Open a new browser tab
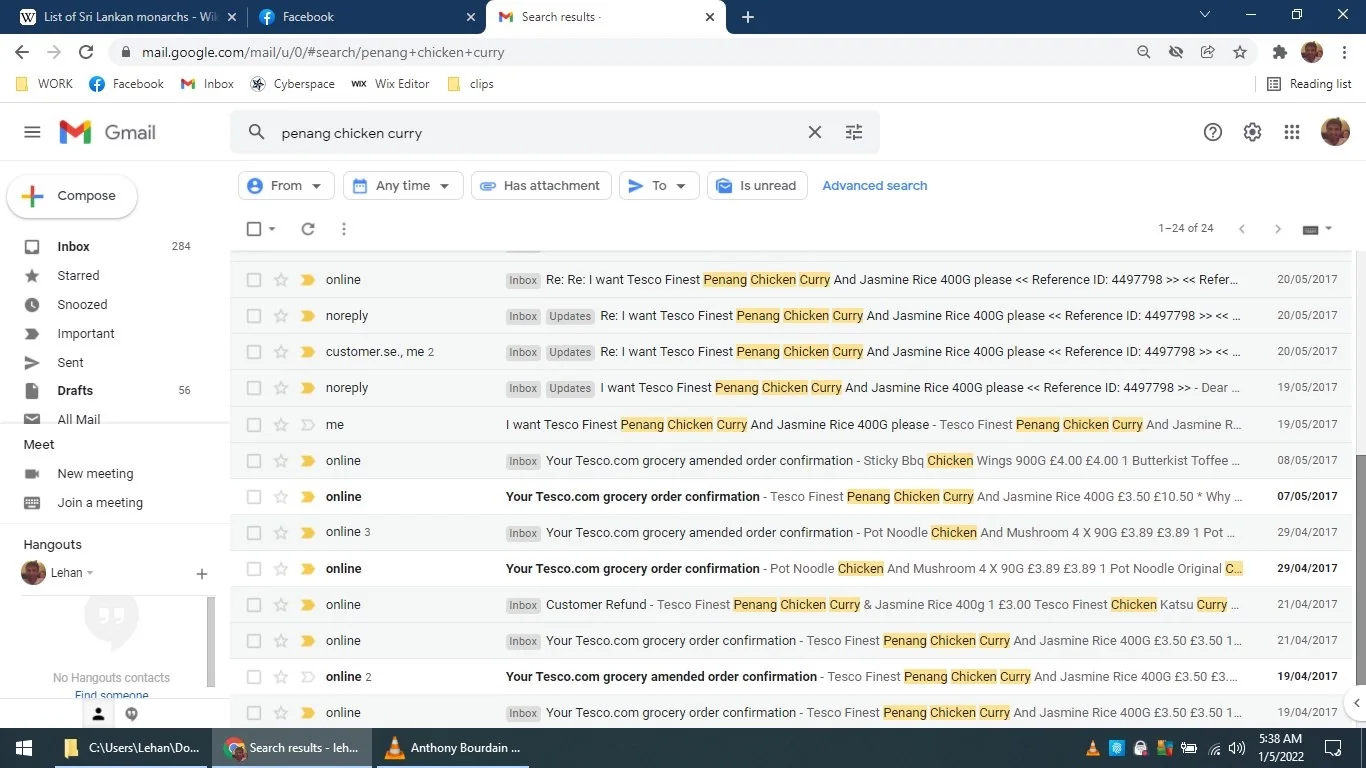This screenshot has height=768, width=1366. (748, 17)
